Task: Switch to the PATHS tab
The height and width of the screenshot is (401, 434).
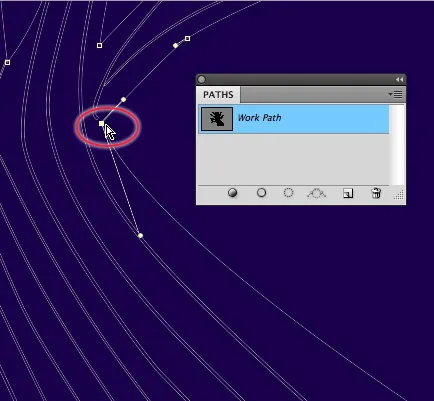Action: click(218, 95)
